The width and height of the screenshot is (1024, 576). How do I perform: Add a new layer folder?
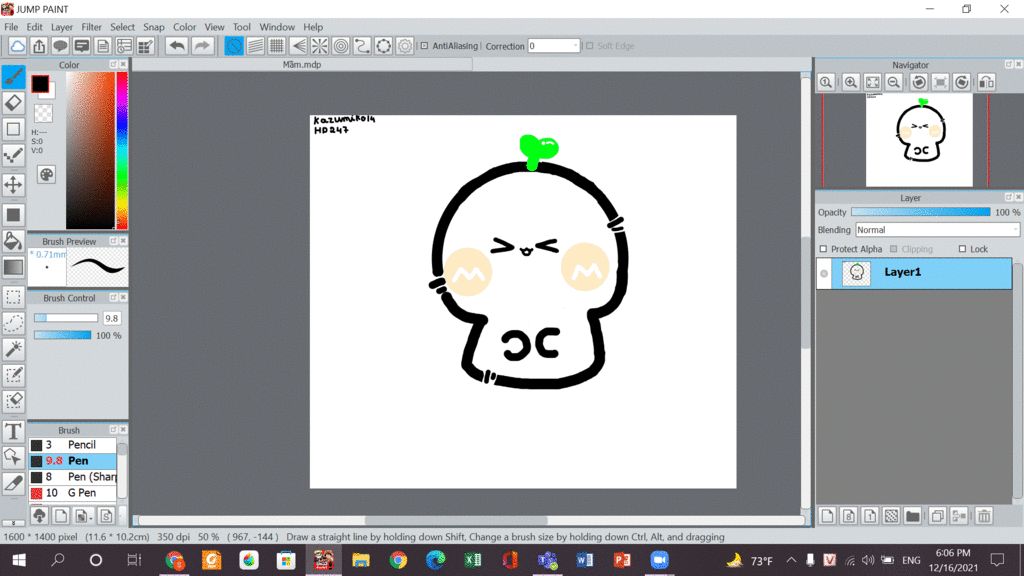[x=913, y=516]
